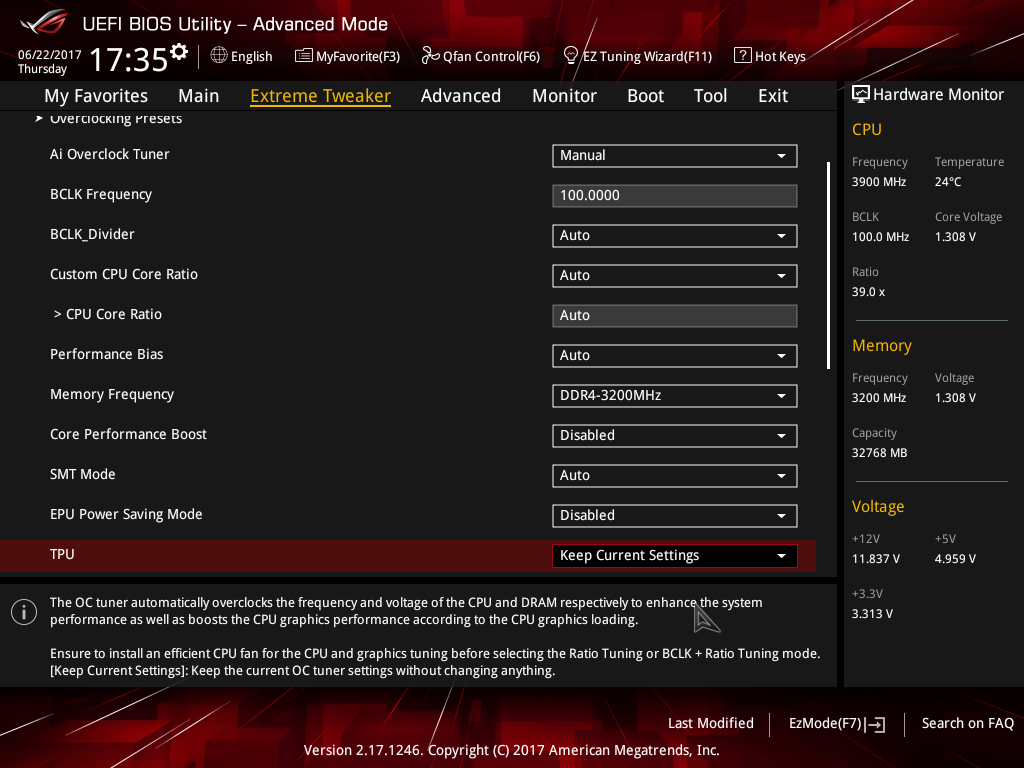Open the Core Performance Boost dropdown
The image size is (1024, 768).
[x=675, y=436]
